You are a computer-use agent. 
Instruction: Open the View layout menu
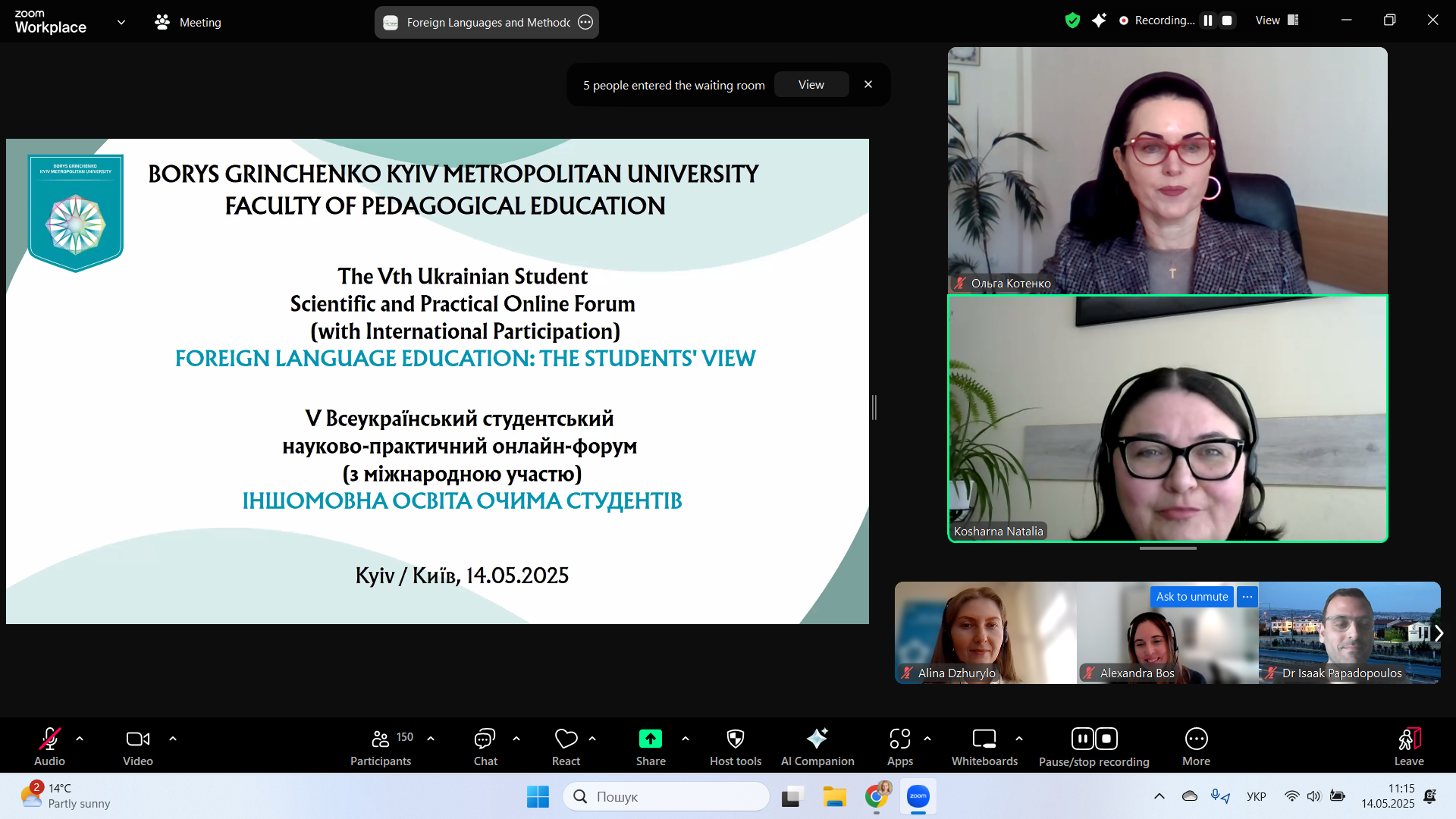click(x=1277, y=20)
